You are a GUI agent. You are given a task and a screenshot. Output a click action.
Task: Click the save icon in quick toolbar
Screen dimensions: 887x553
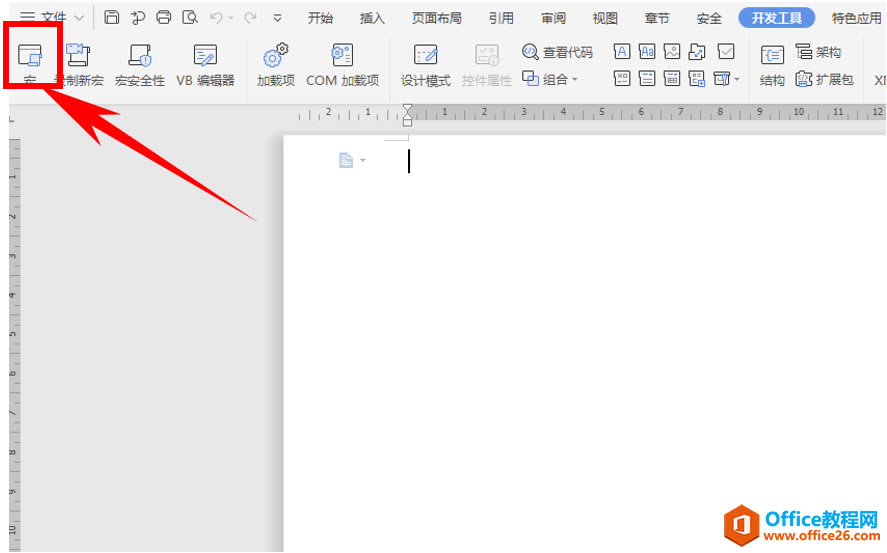tap(111, 18)
